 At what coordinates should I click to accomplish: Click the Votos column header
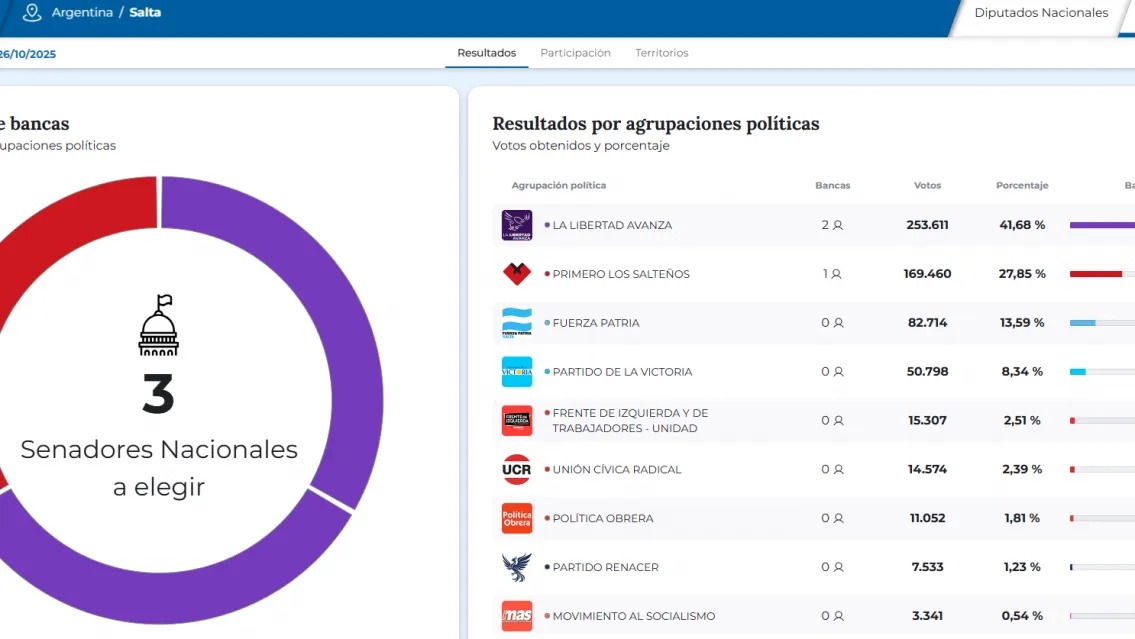[927, 185]
